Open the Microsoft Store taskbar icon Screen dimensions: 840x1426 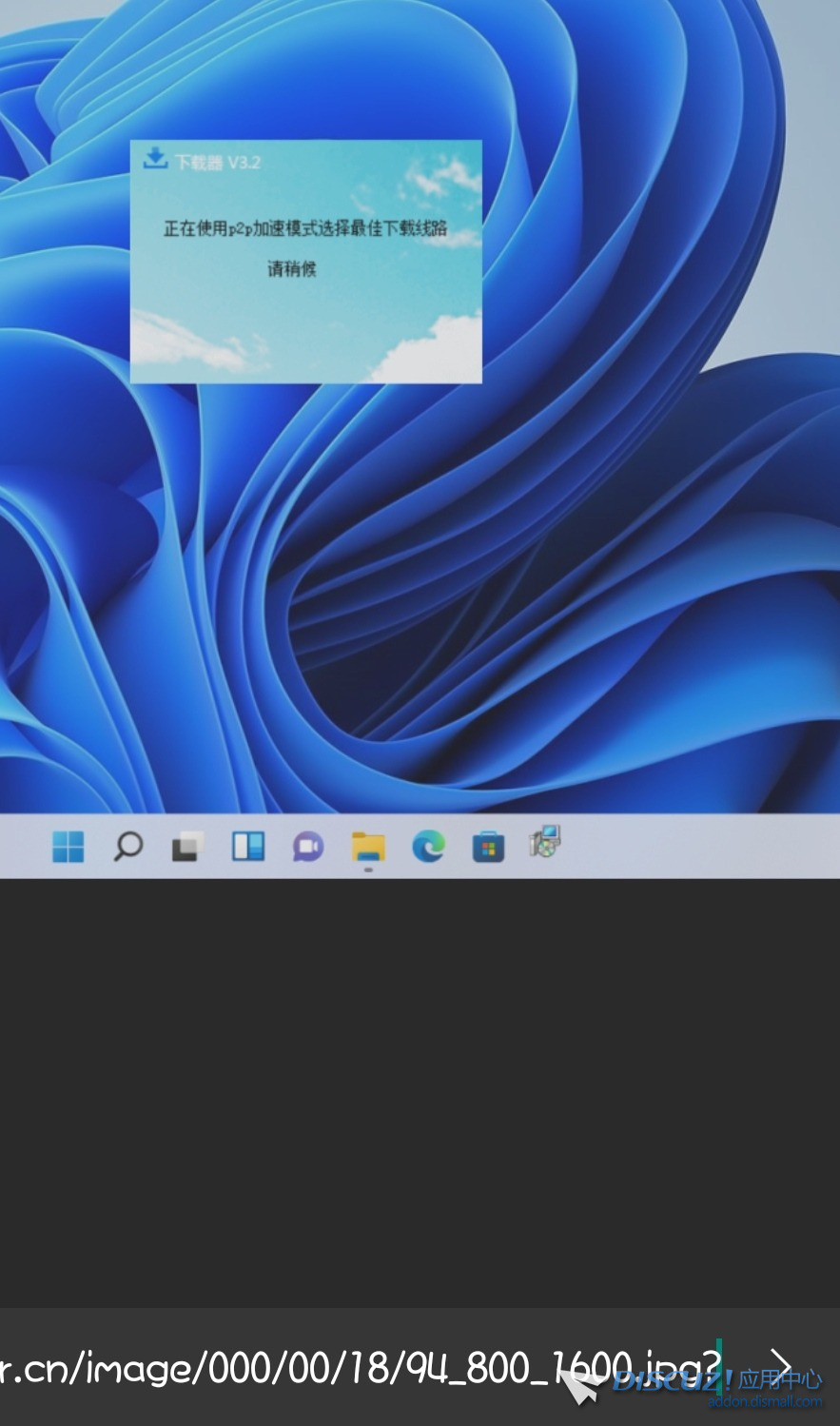coord(488,846)
